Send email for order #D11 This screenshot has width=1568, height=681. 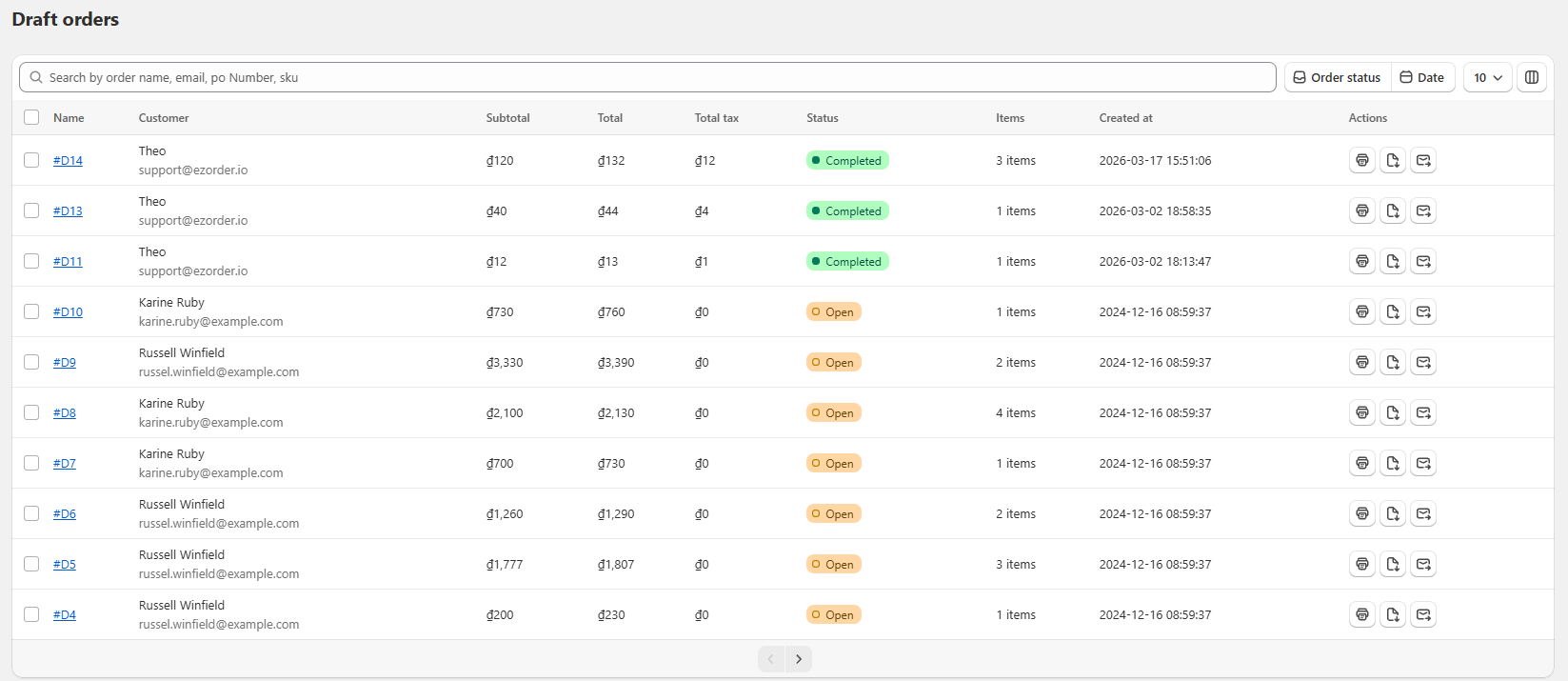pyautogui.click(x=1423, y=261)
